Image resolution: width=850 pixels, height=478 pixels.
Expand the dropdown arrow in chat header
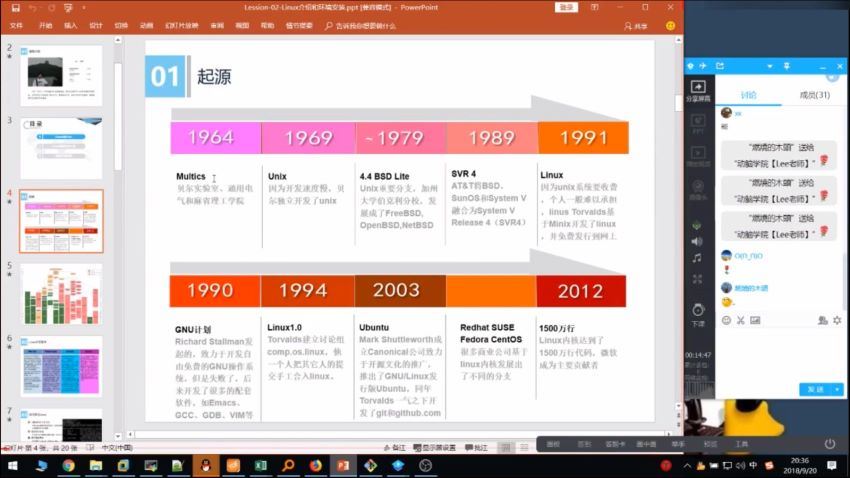[x=770, y=66]
